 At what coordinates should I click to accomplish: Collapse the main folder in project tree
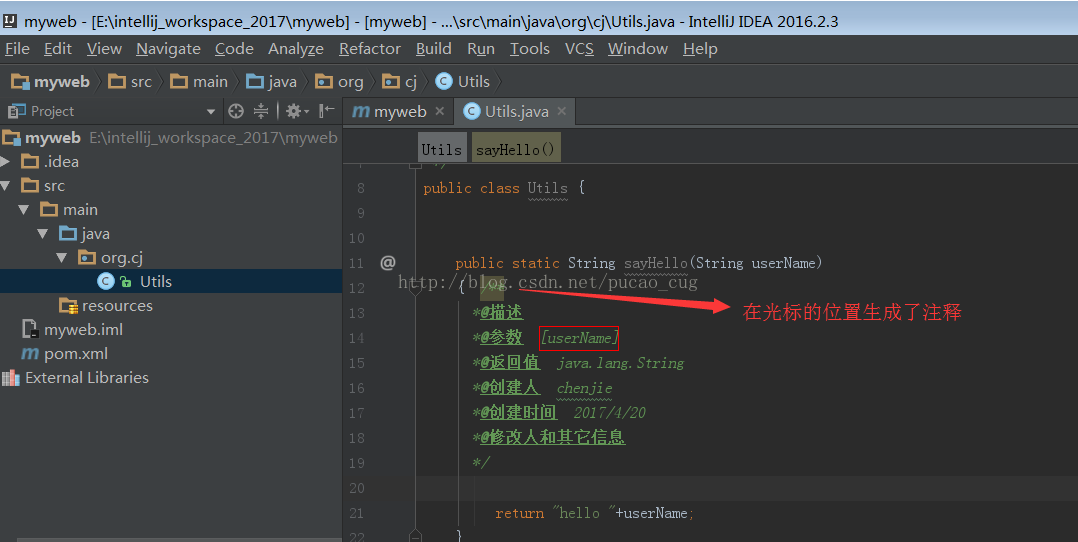tap(24, 210)
